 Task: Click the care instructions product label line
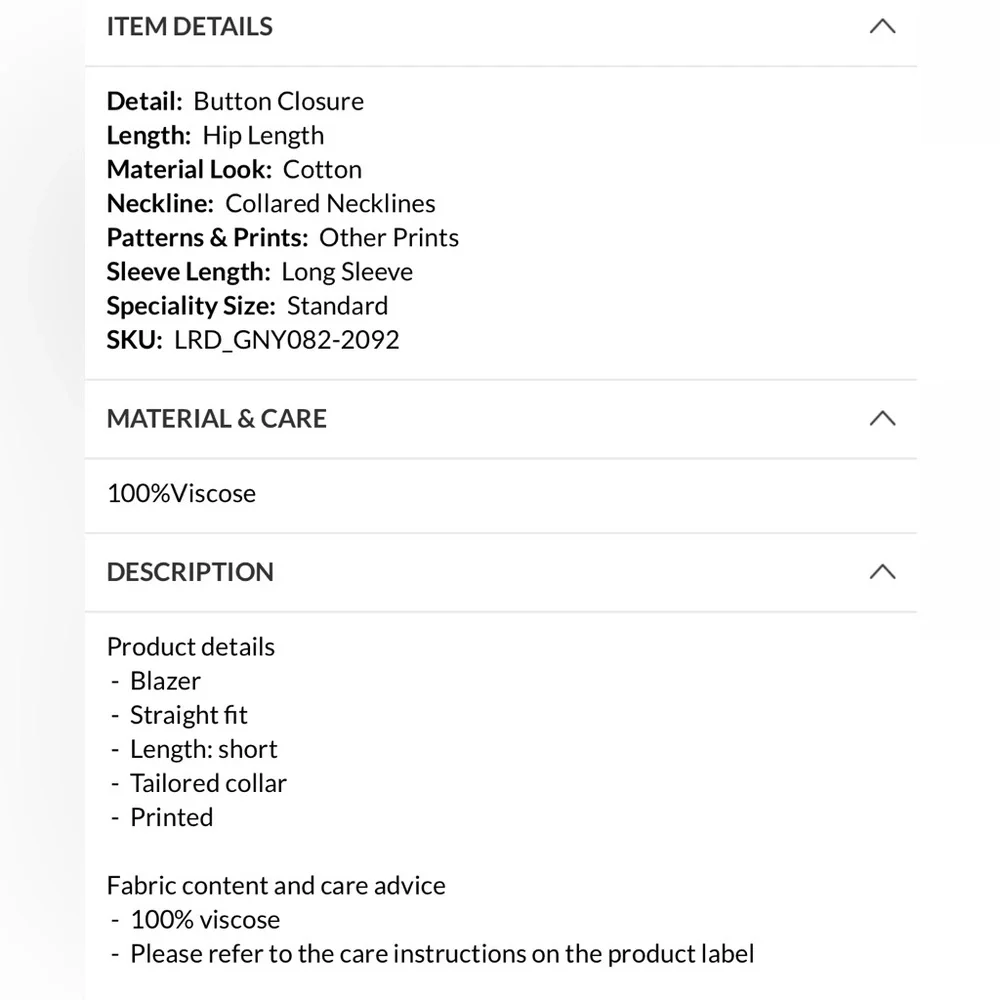point(442,954)
